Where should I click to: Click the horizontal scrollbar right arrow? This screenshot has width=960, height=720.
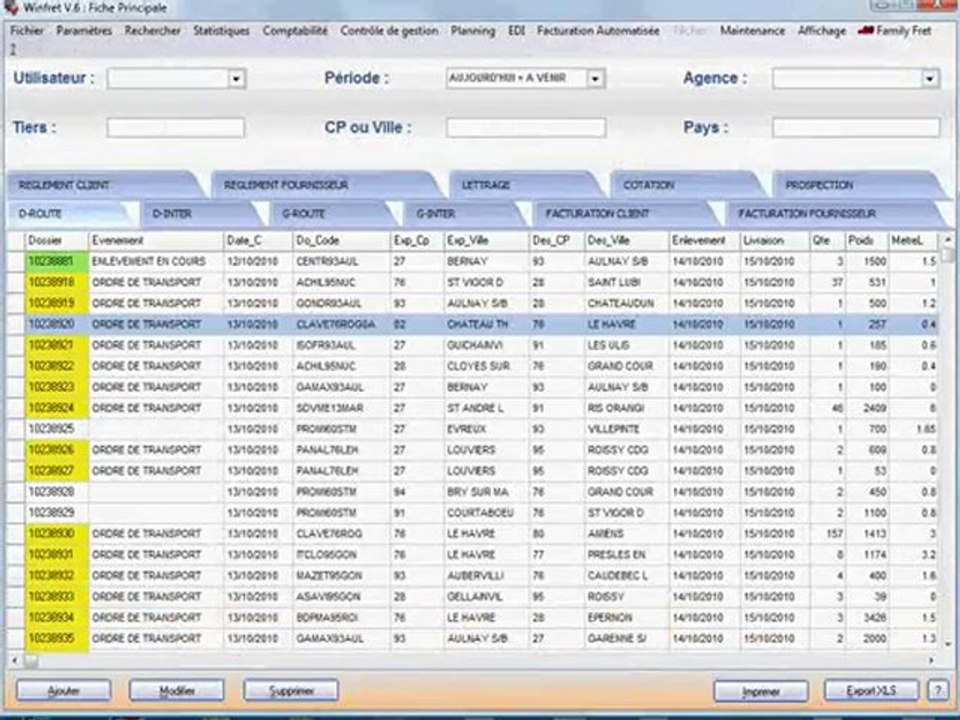point(932,661)
